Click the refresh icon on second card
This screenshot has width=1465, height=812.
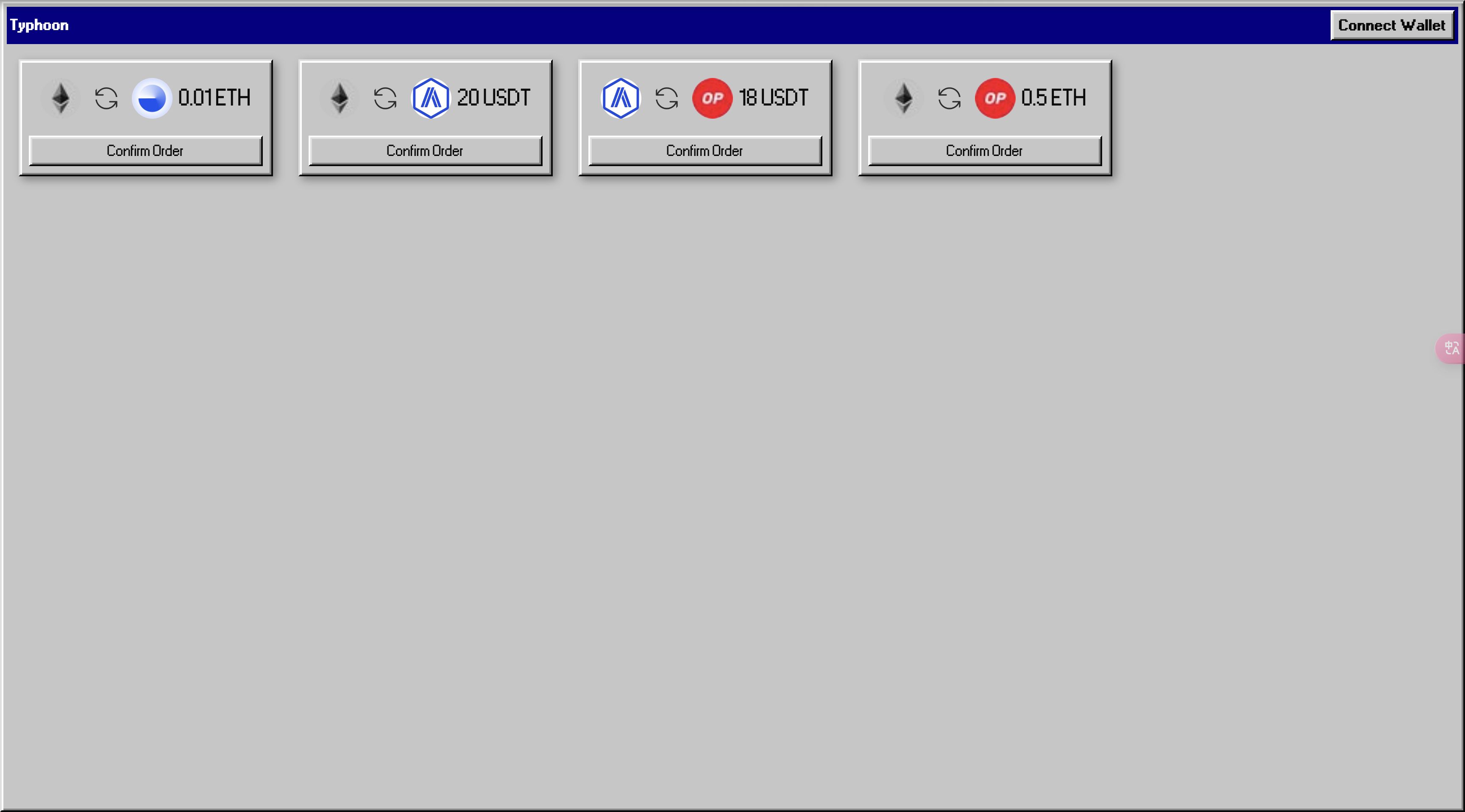pos(385,97)
